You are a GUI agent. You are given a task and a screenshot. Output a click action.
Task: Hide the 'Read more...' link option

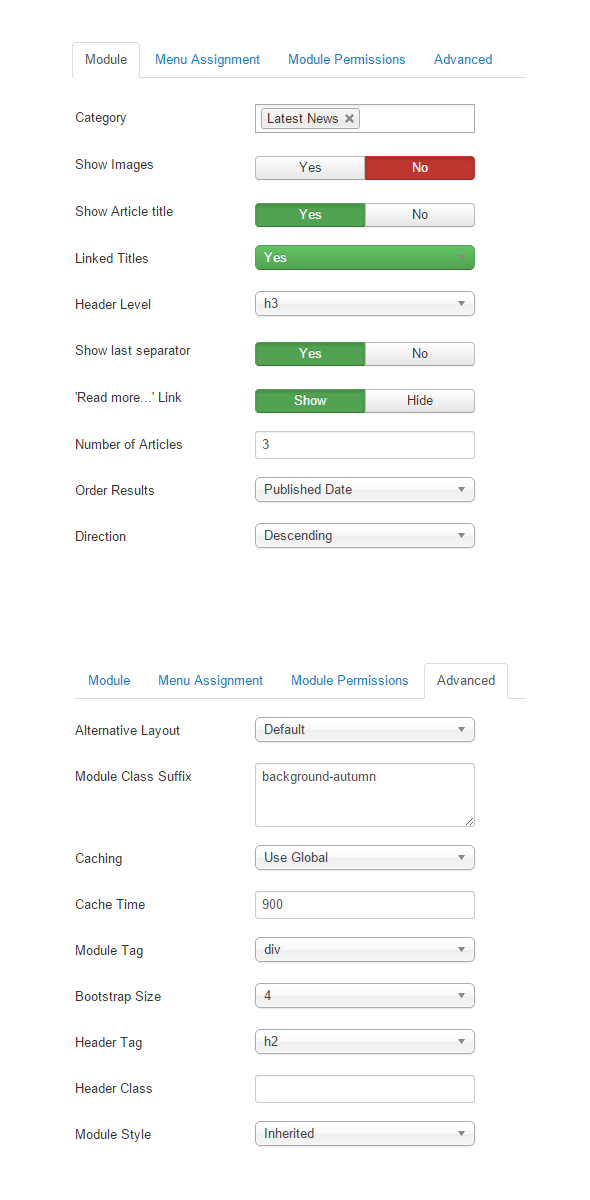point(420,401)
